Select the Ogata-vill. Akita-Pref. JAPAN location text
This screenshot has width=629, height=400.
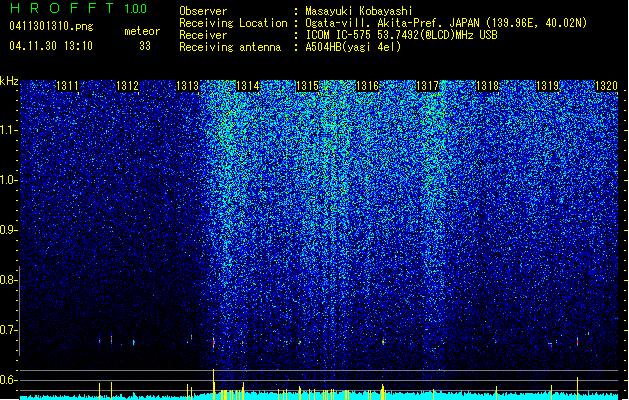point(446,23)
